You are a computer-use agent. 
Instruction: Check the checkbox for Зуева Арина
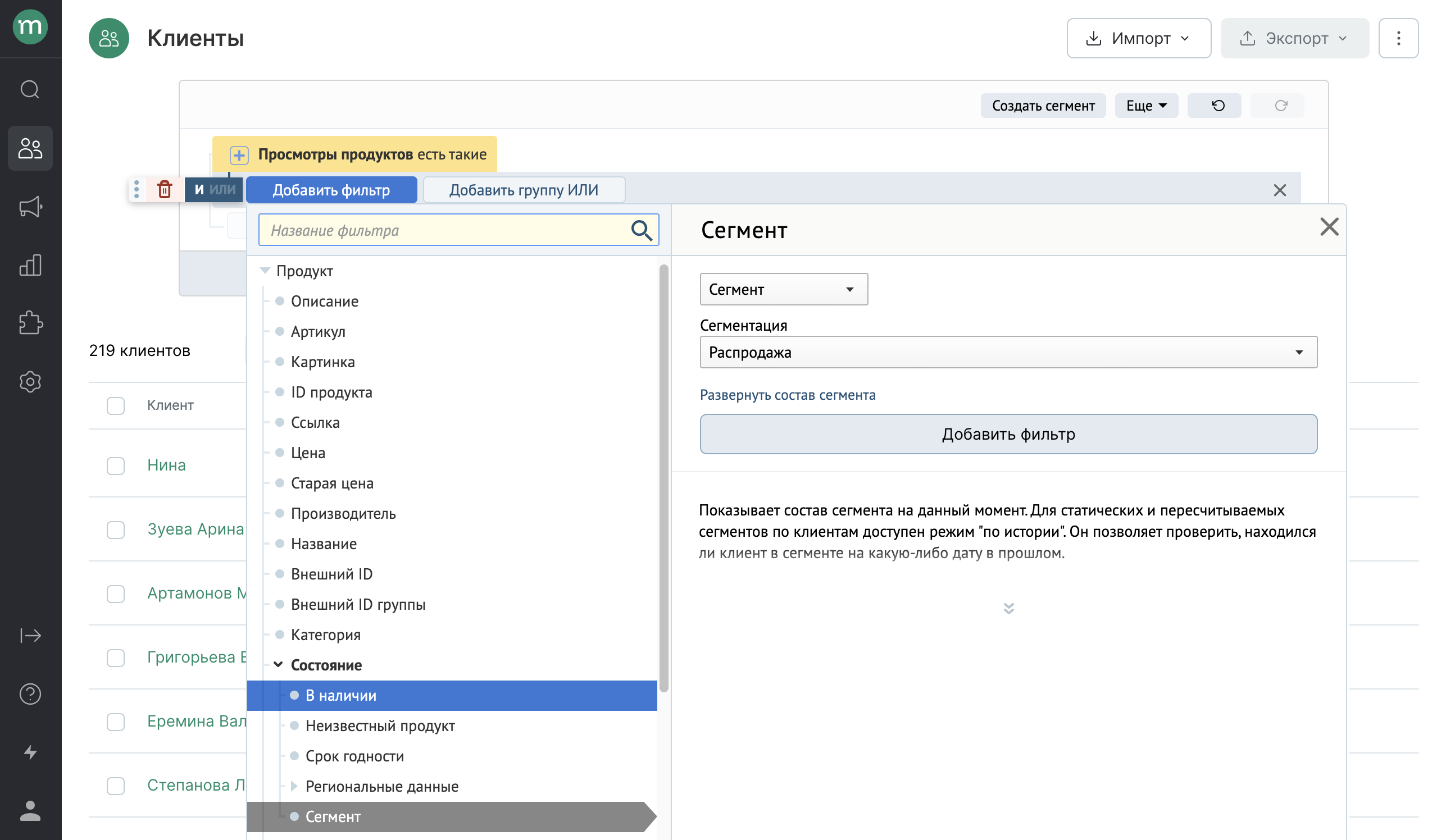115,529
